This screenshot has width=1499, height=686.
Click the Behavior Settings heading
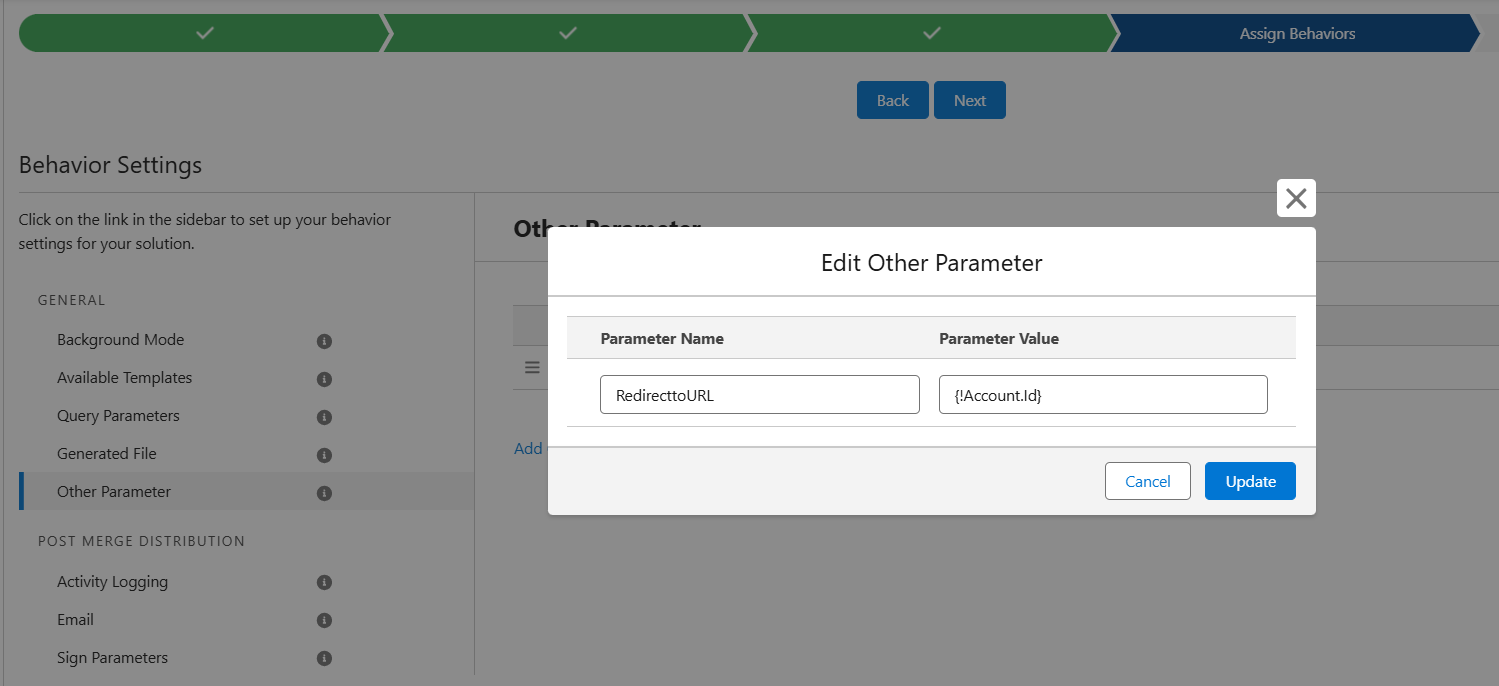(x=110, y=164)
